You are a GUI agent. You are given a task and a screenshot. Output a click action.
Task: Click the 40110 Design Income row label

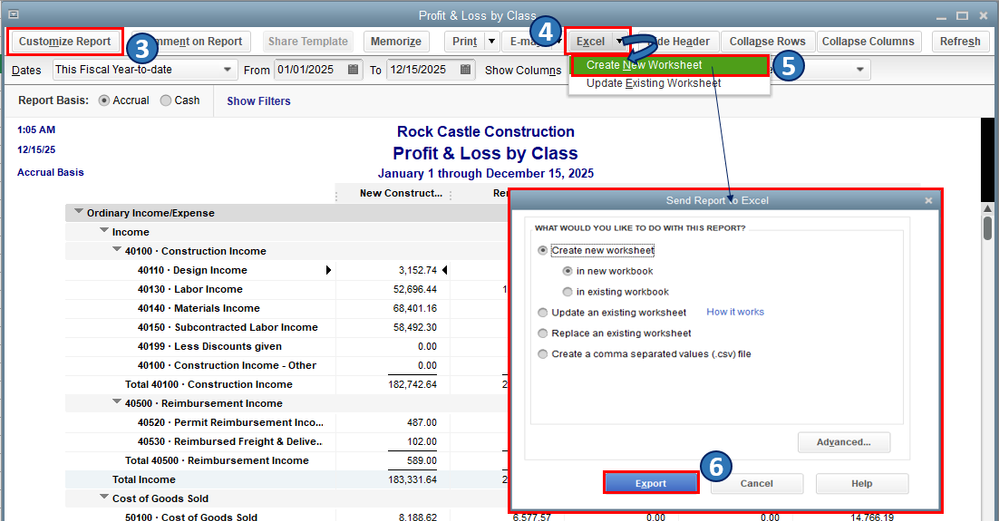[192, 270]
